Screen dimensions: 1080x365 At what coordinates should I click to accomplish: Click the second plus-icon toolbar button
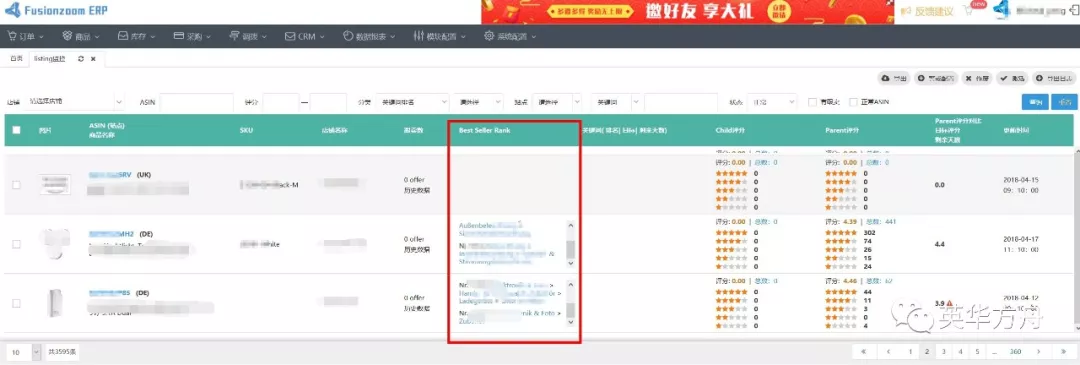[935, 79]
